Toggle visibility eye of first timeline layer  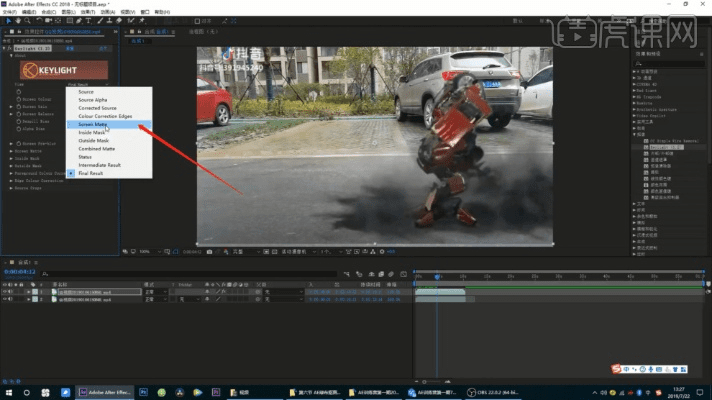(x=5, y=291)
